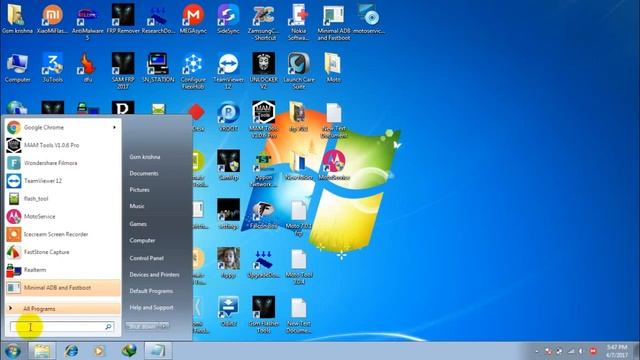Select the SideSync desktop icon
Image resolution: width=640 pixels, height=360 pixels.
228,19
